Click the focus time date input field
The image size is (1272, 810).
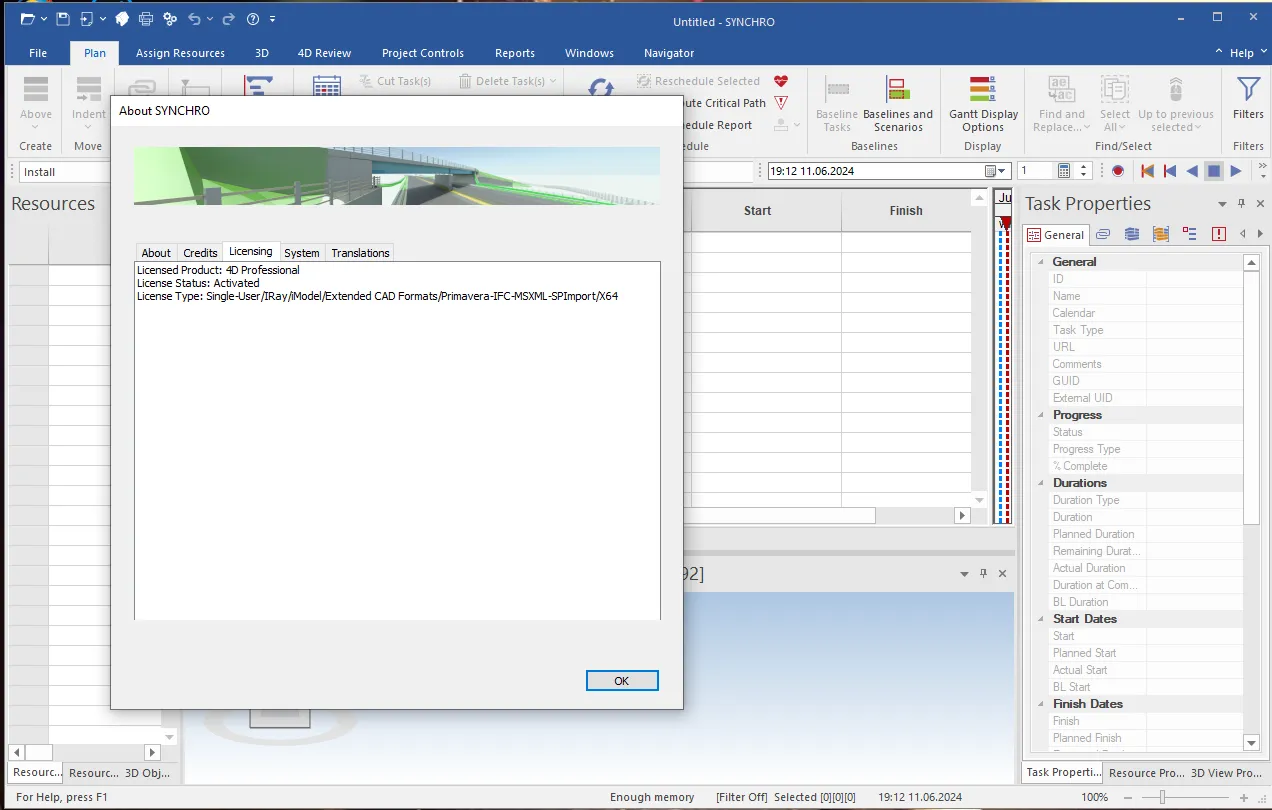coord(875,171)
